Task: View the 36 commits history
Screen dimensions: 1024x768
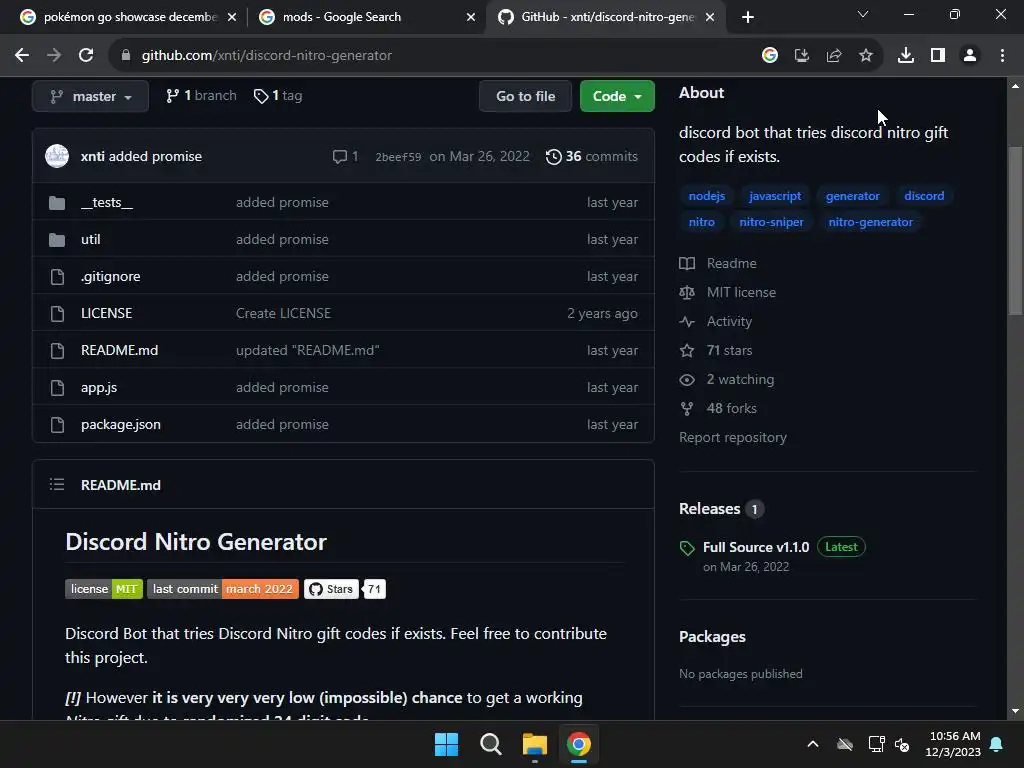Action: (592, 157)
